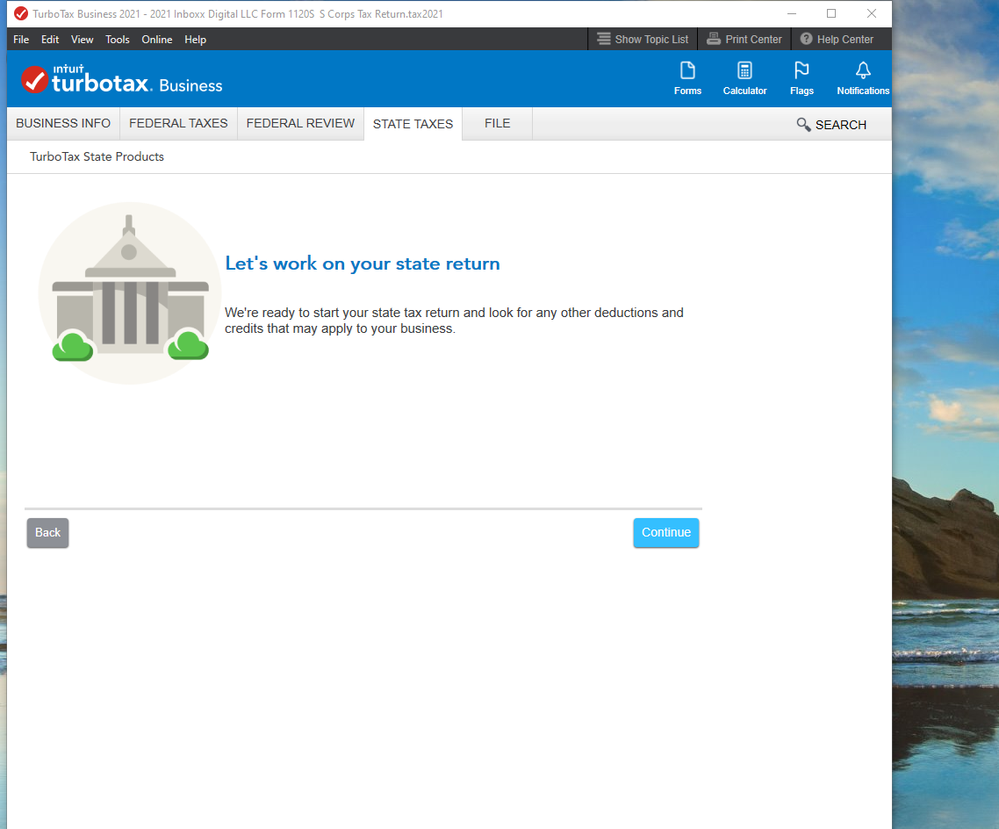Select the State Taxes tab

(413, 124)
